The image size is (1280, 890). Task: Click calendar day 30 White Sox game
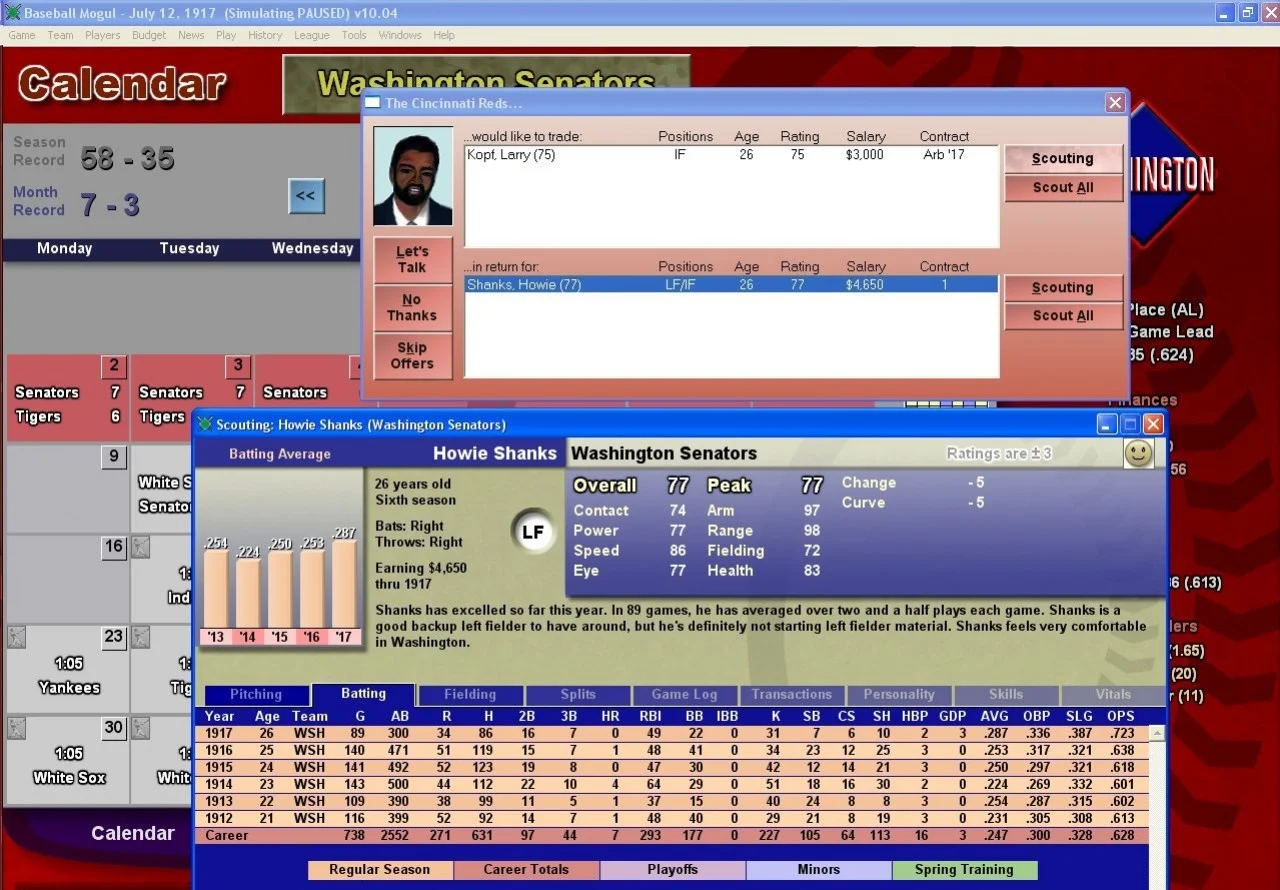point(67,760)
